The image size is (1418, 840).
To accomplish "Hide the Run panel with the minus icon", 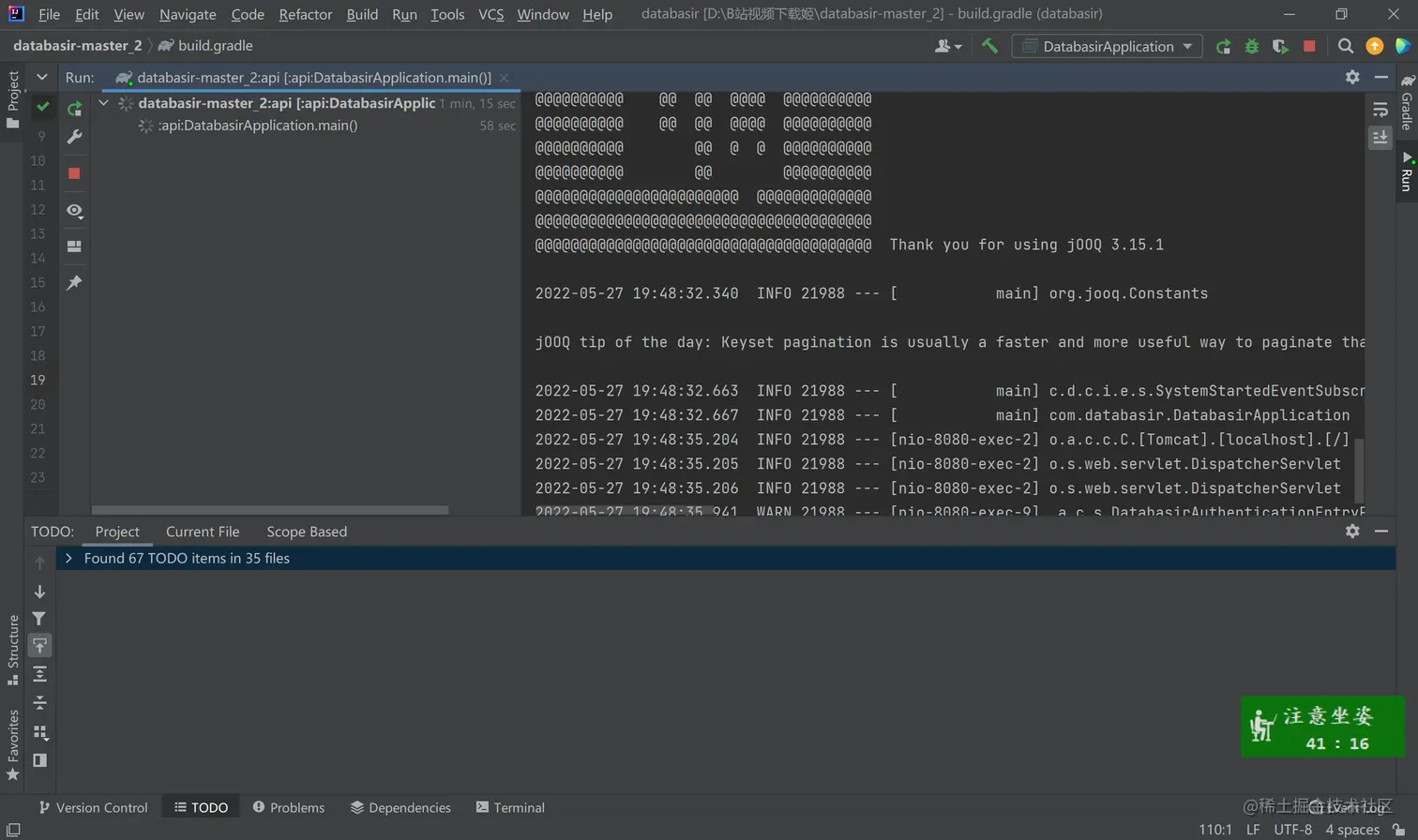I will tap(1381, 77).
